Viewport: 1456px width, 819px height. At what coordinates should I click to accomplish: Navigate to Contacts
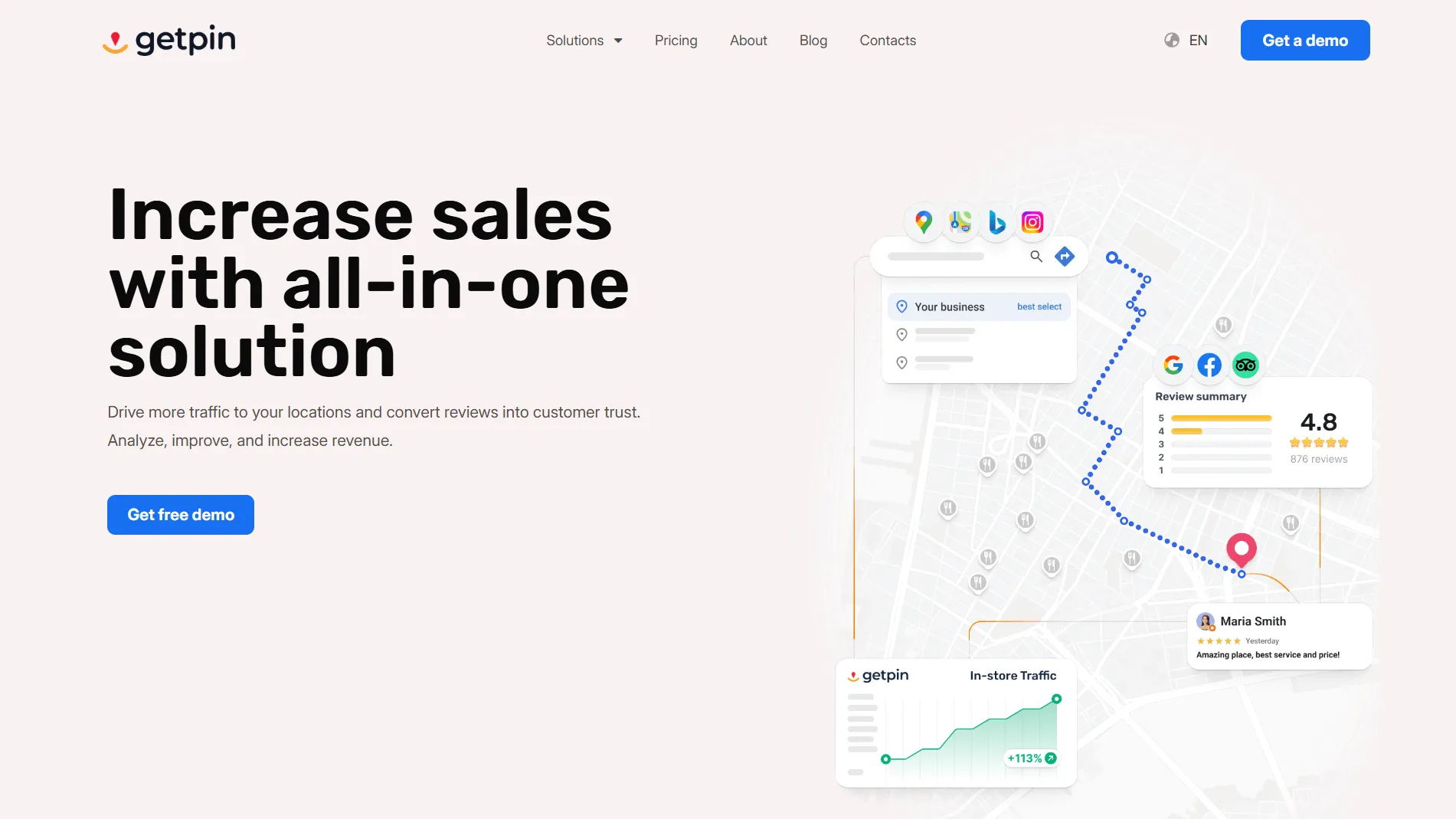point(888,41)
